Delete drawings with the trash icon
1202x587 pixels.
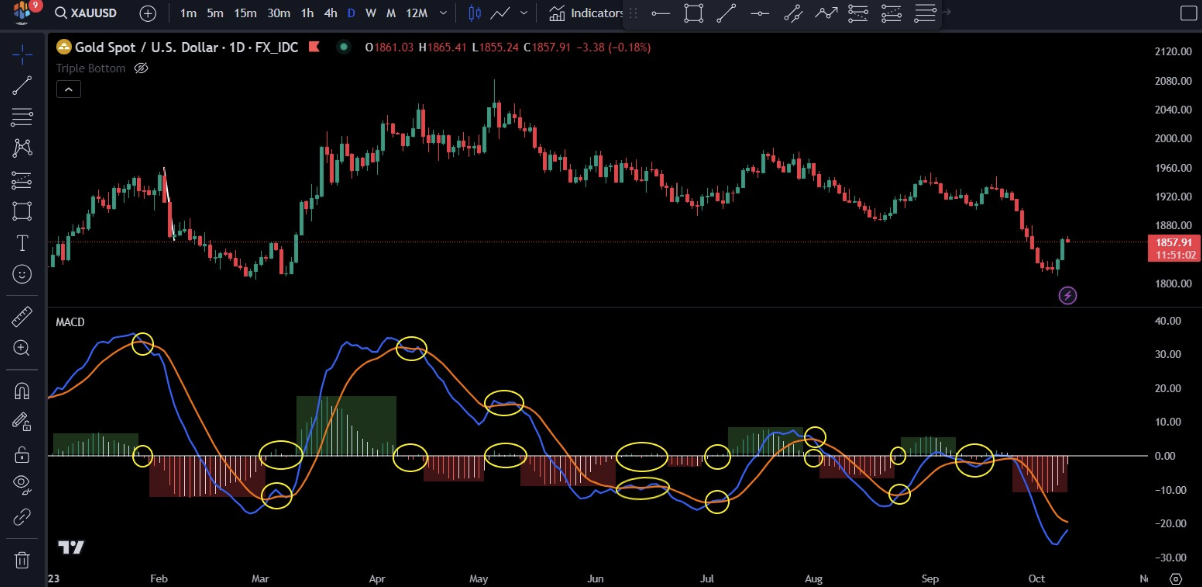[21, 559]
